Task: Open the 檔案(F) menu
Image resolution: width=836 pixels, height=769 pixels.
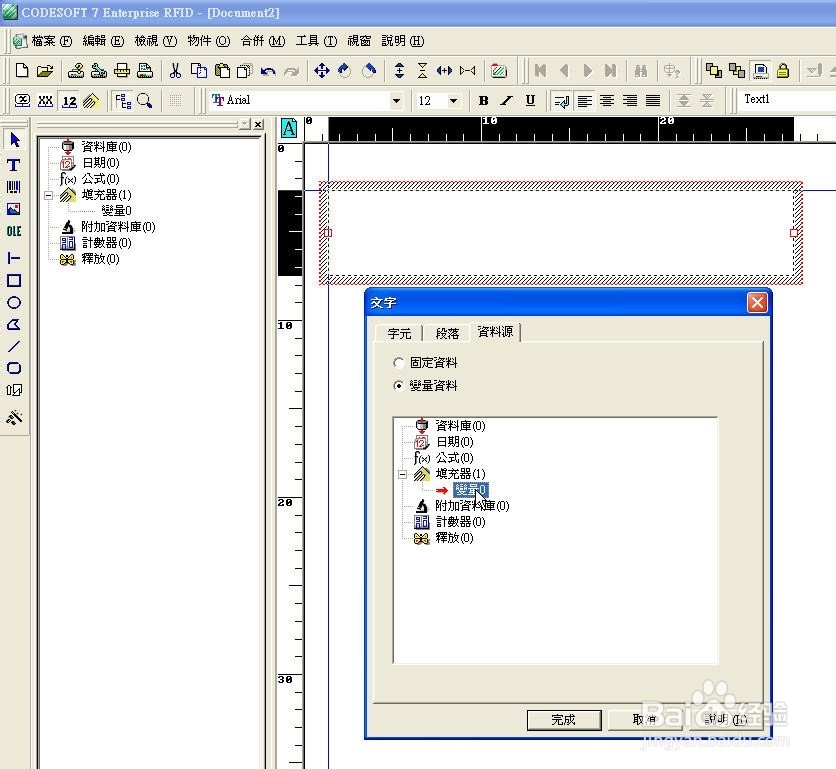Action: 51,41
